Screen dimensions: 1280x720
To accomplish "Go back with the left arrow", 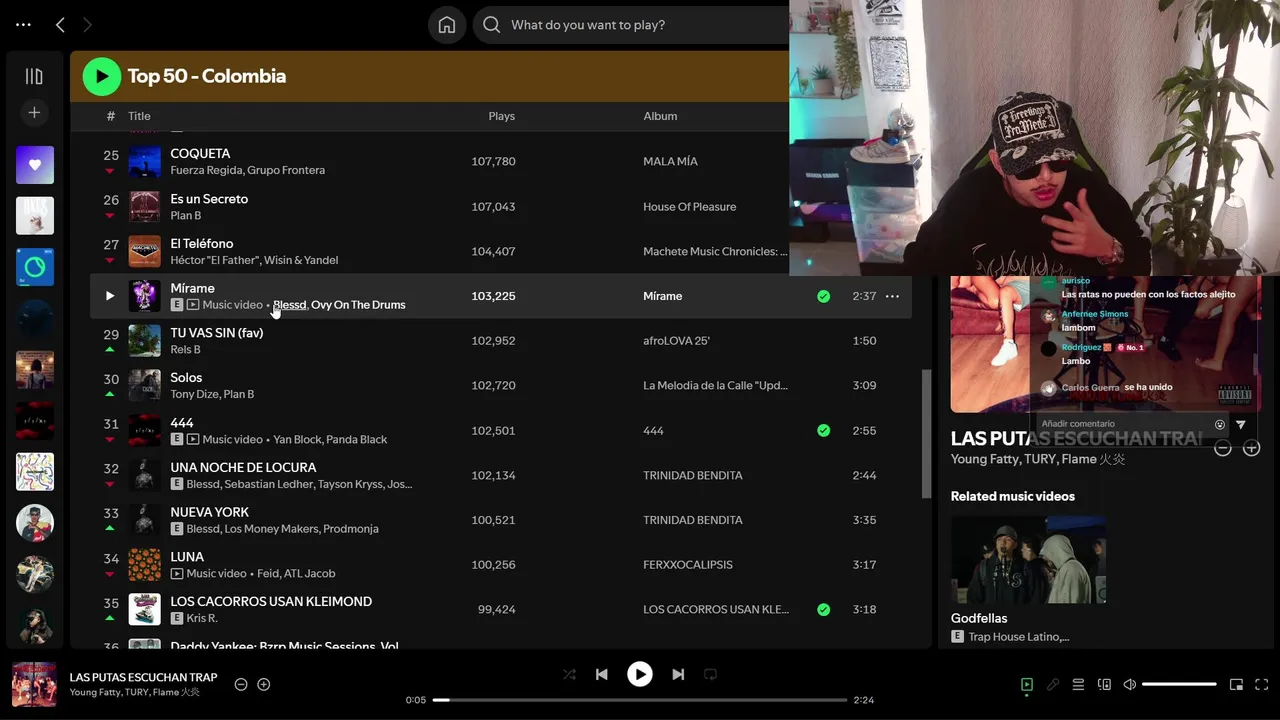I will tap(60, 25).
